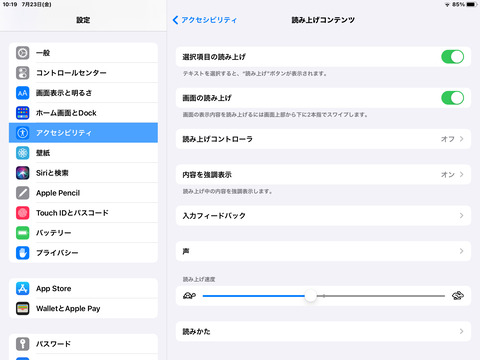Screen dimensions: 480x360
Task: Open Apple Pencil settings
Action: pos(83,193)
